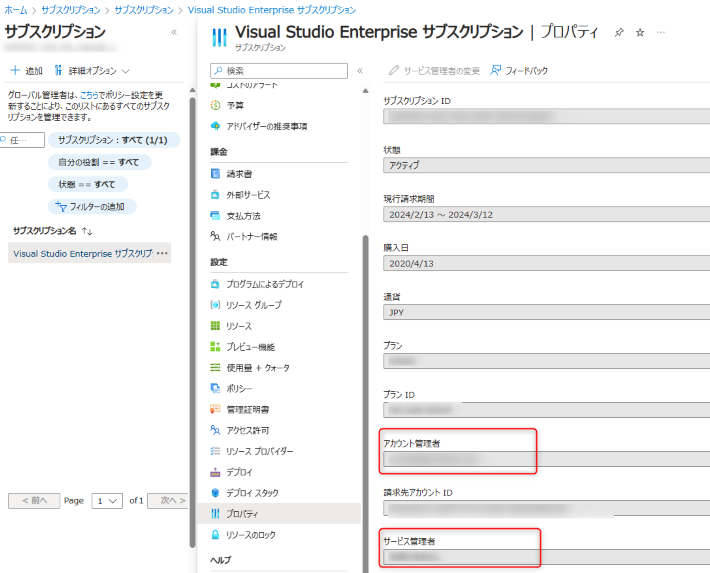Add a filter with フィルターの追加

pos(92,206)
